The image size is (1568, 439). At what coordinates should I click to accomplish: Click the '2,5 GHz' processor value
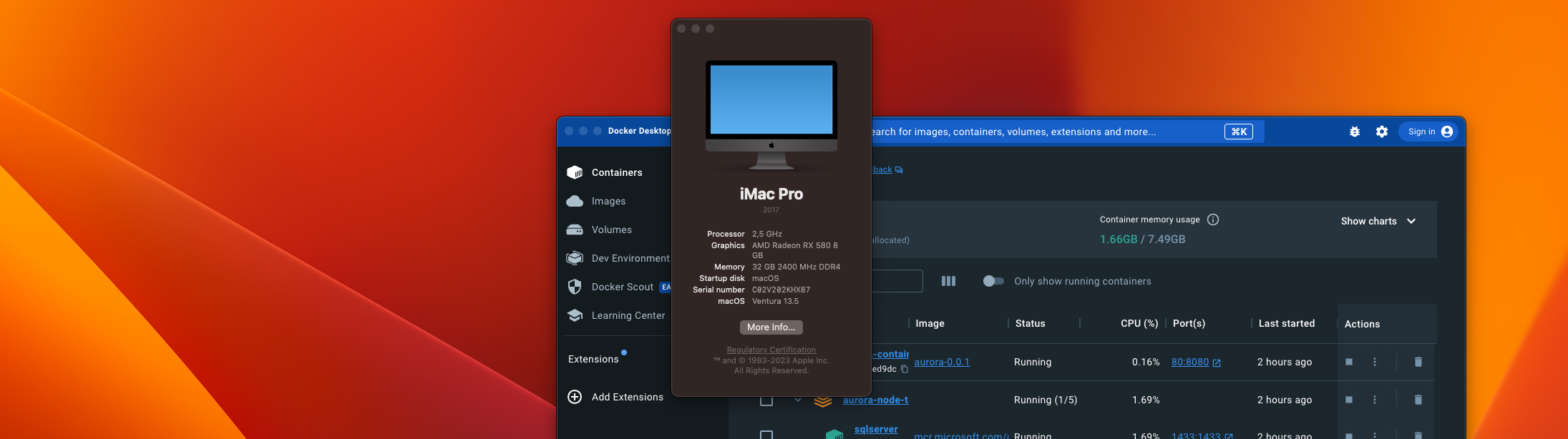[x=766, y=234]
